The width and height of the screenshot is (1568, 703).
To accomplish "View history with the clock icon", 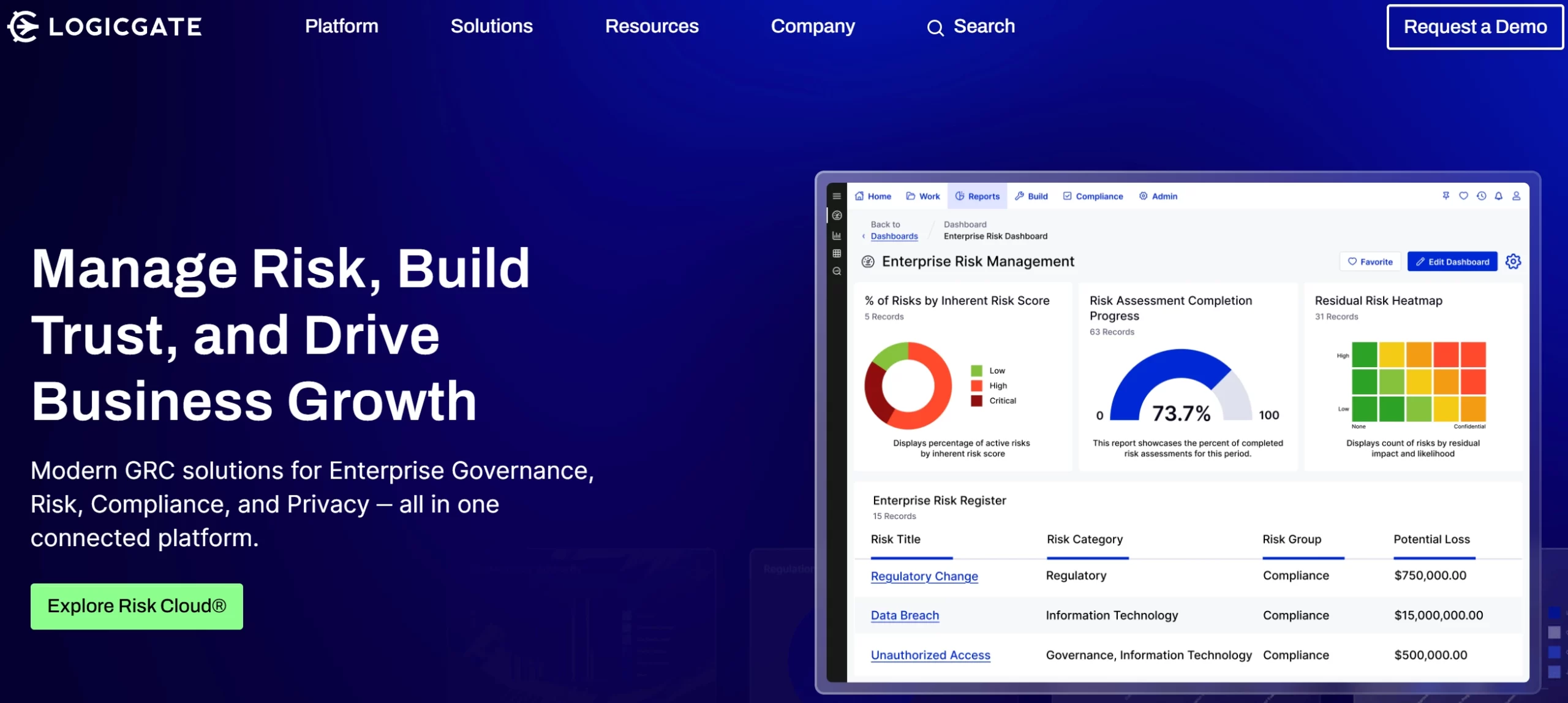I will (x=1480, y=196).
